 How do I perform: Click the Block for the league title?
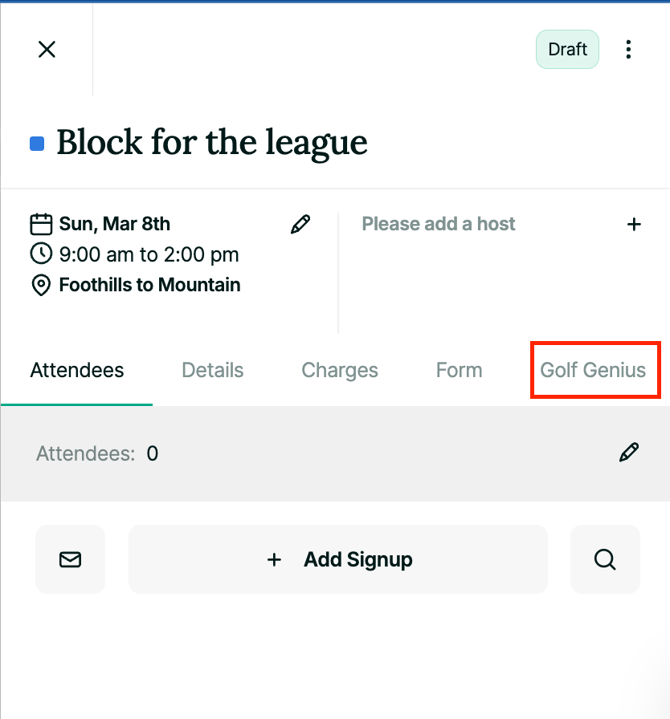coord(212,143)
